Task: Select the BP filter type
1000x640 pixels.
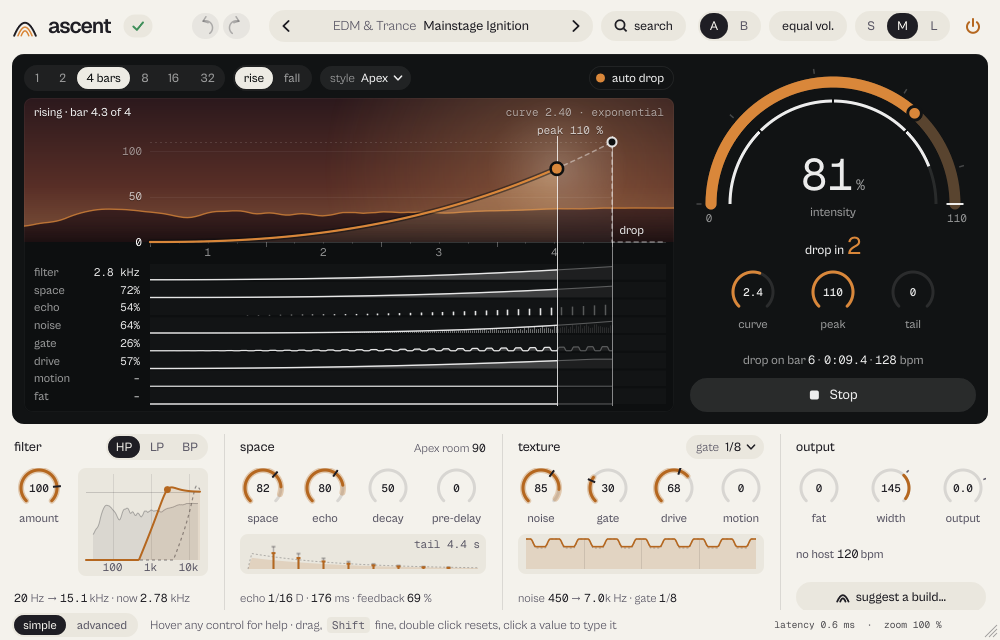Action: tap(190, 447)
